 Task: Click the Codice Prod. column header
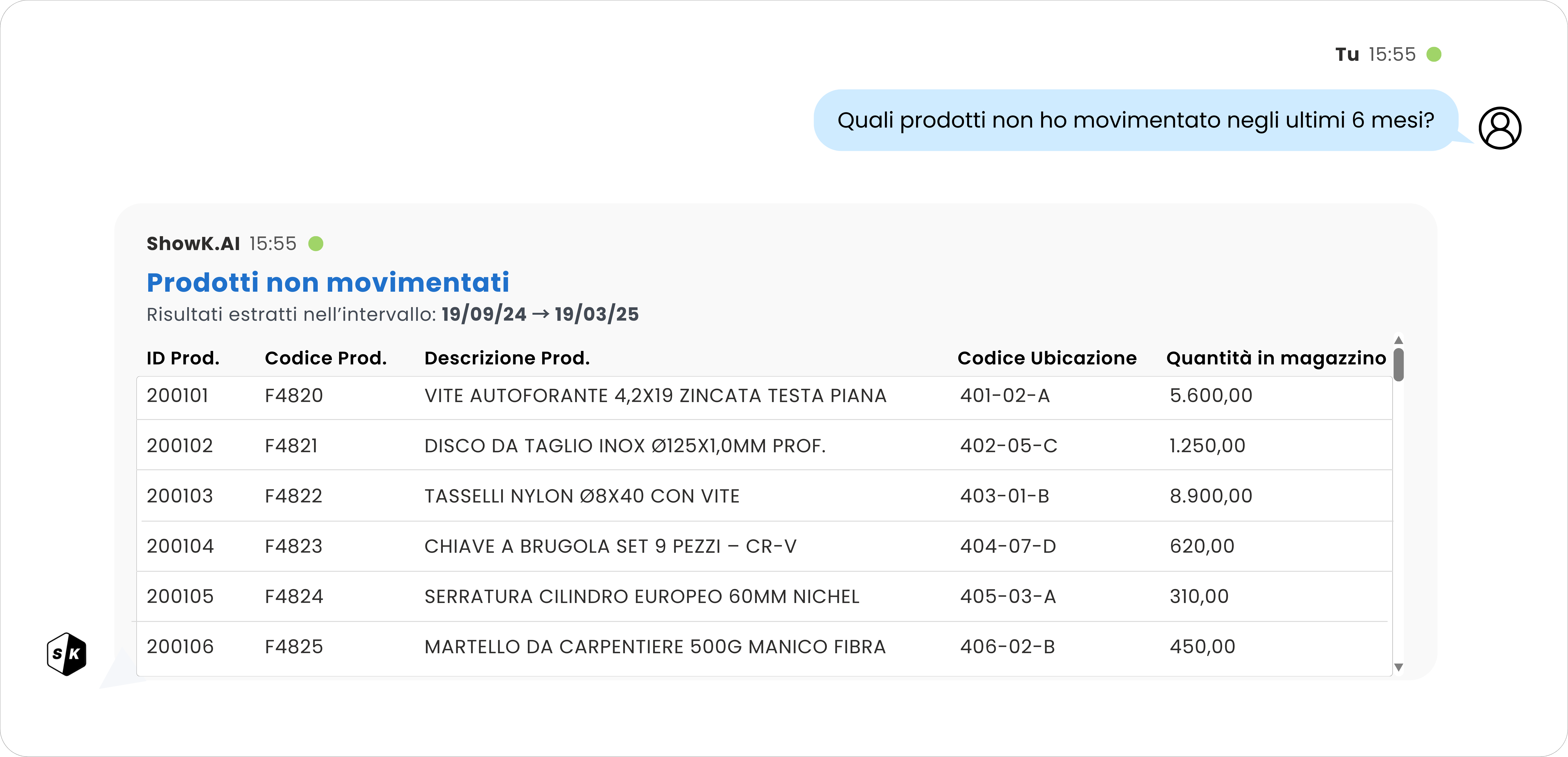click(326, 358)
